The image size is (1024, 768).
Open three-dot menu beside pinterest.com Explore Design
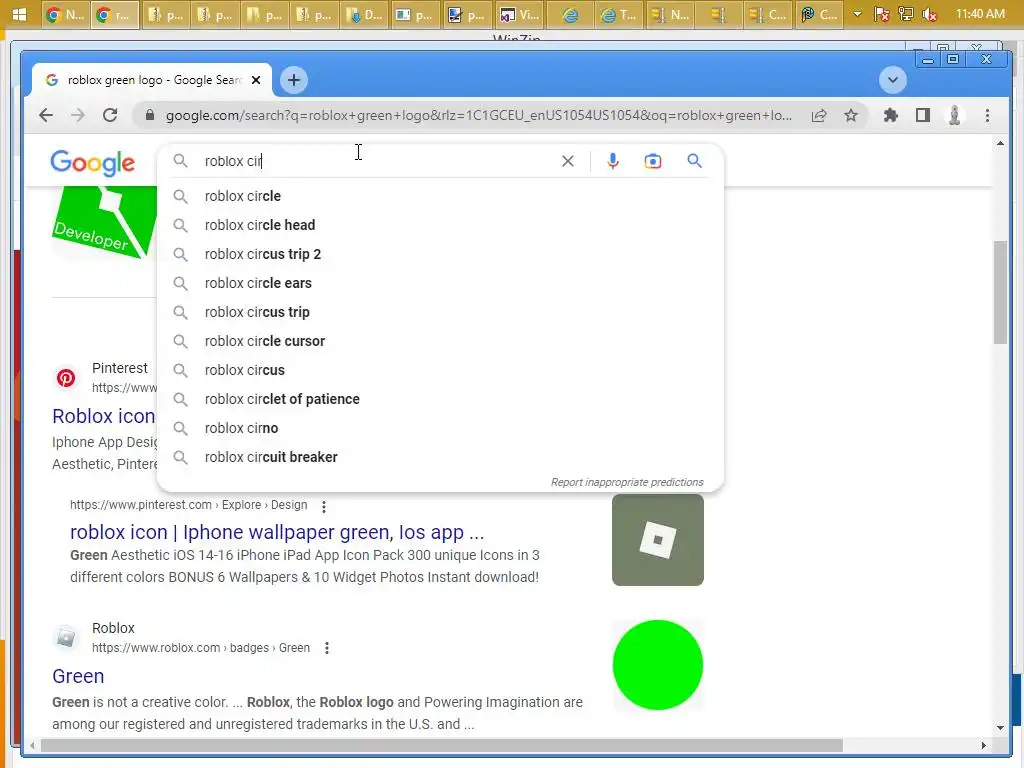pyautogui.click(x=324, y=505)
